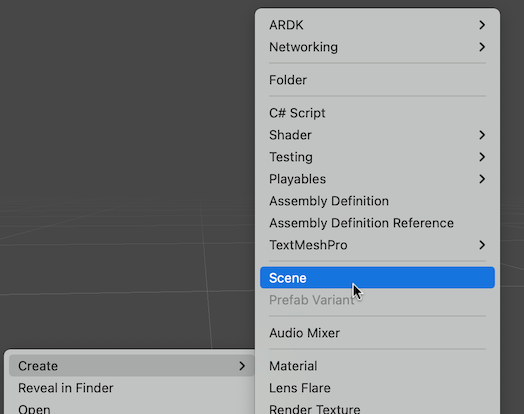Screen dimensions: 524x414
Task: Create a new Folder
Action: (x=377, y=80)
